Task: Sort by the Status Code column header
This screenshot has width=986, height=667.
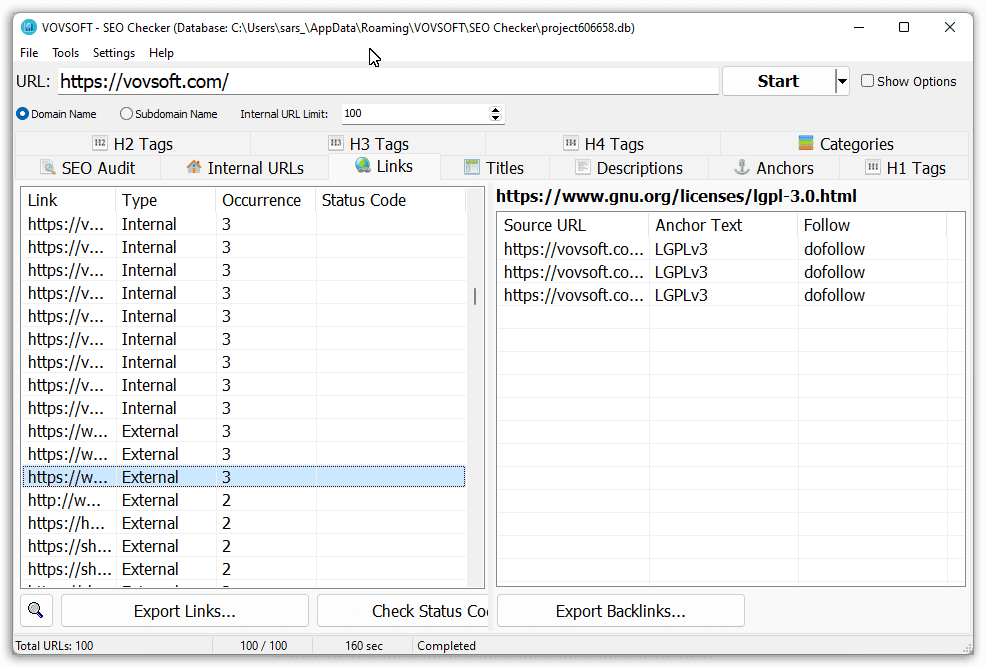Action: 391,200
